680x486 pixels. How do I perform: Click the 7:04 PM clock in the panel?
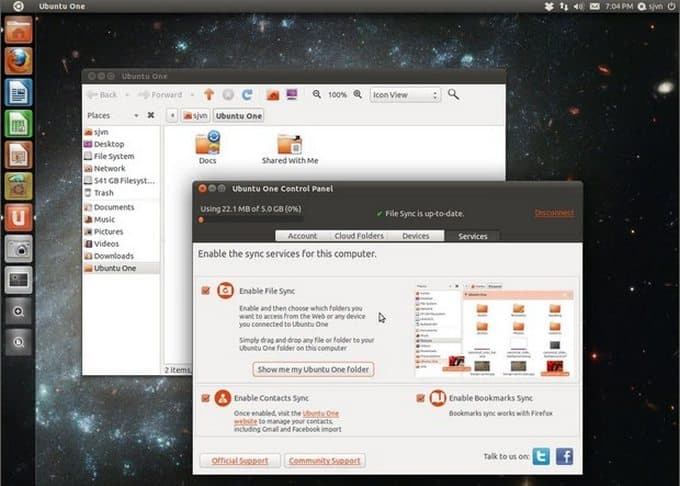pos(618,6)
